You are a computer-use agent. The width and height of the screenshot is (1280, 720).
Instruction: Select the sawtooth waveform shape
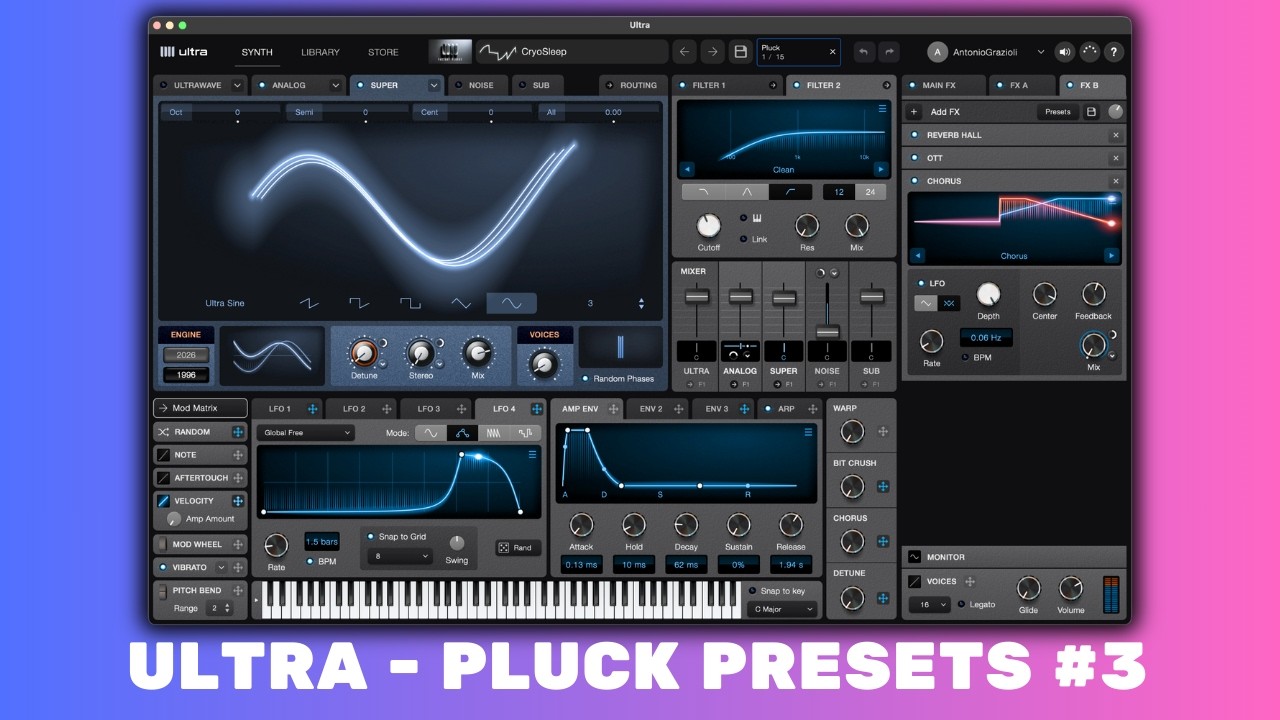tap(310, 303)
